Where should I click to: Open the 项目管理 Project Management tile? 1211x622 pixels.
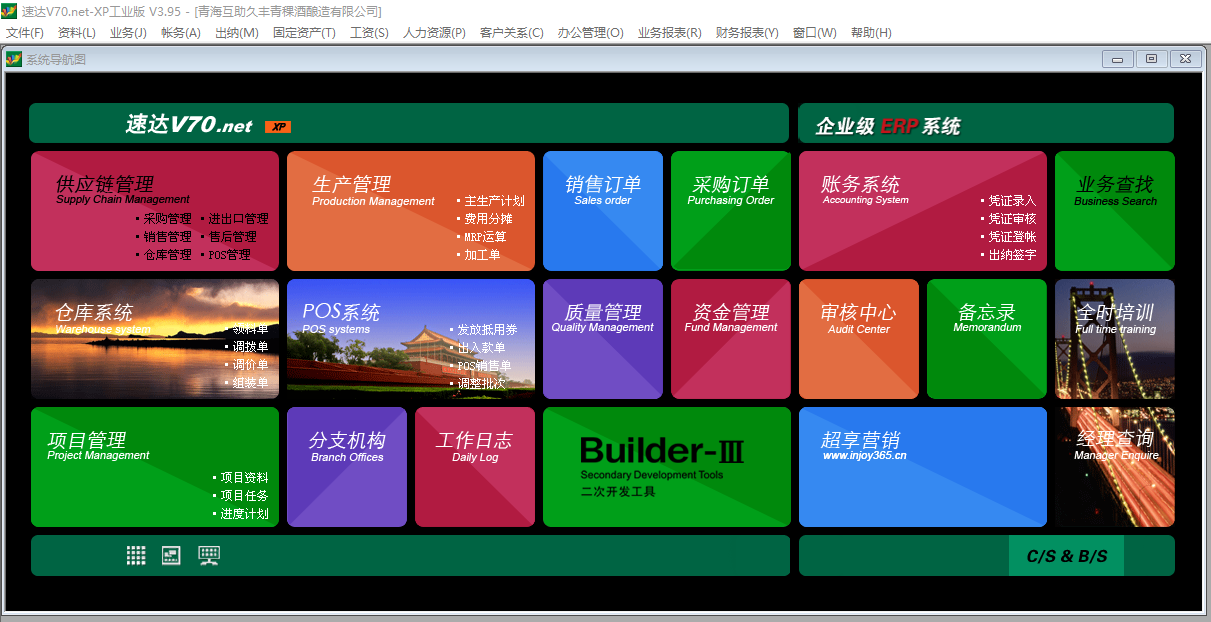(155, 467)
